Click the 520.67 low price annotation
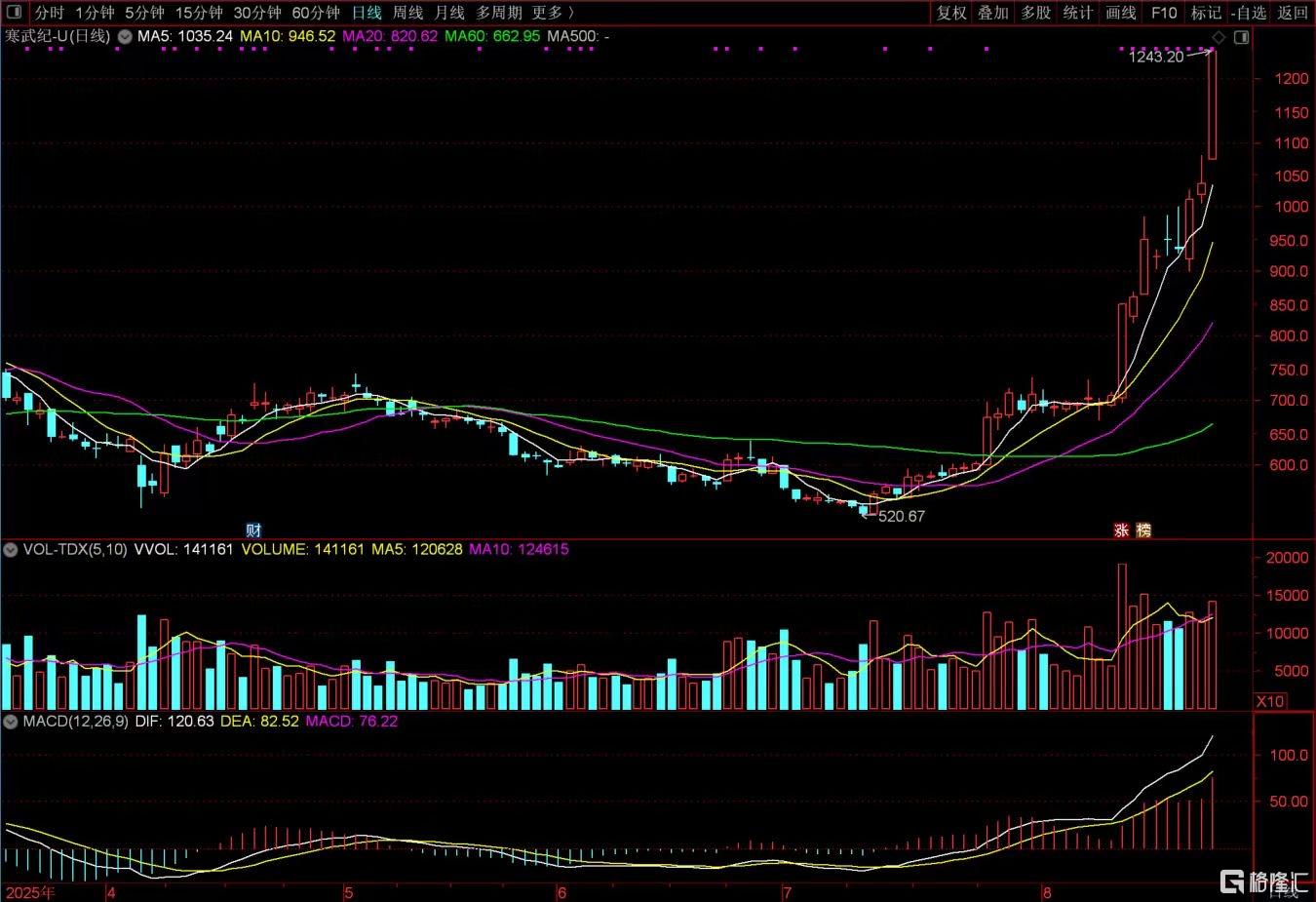Viewport: 1316px width, 902px height. pyautogui.click(x=902, y=517)
